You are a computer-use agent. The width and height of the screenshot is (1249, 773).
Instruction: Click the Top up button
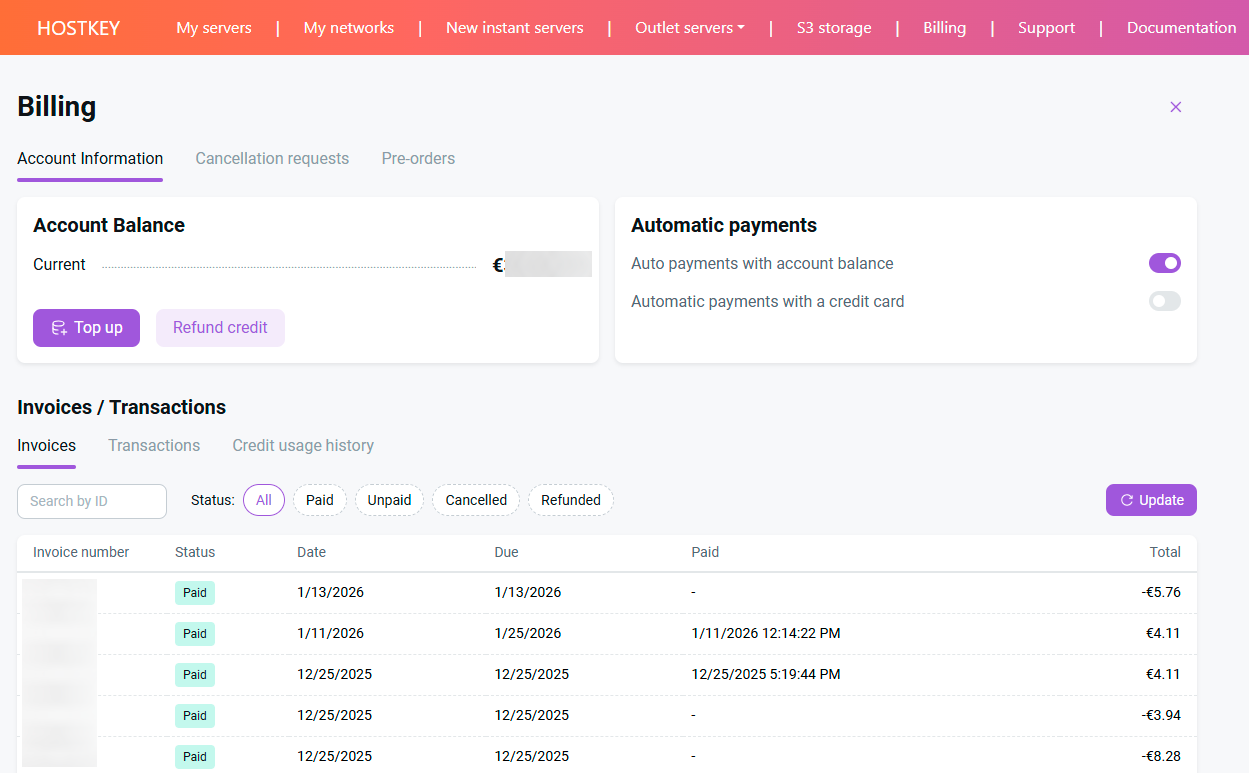(x=86, y=328)
